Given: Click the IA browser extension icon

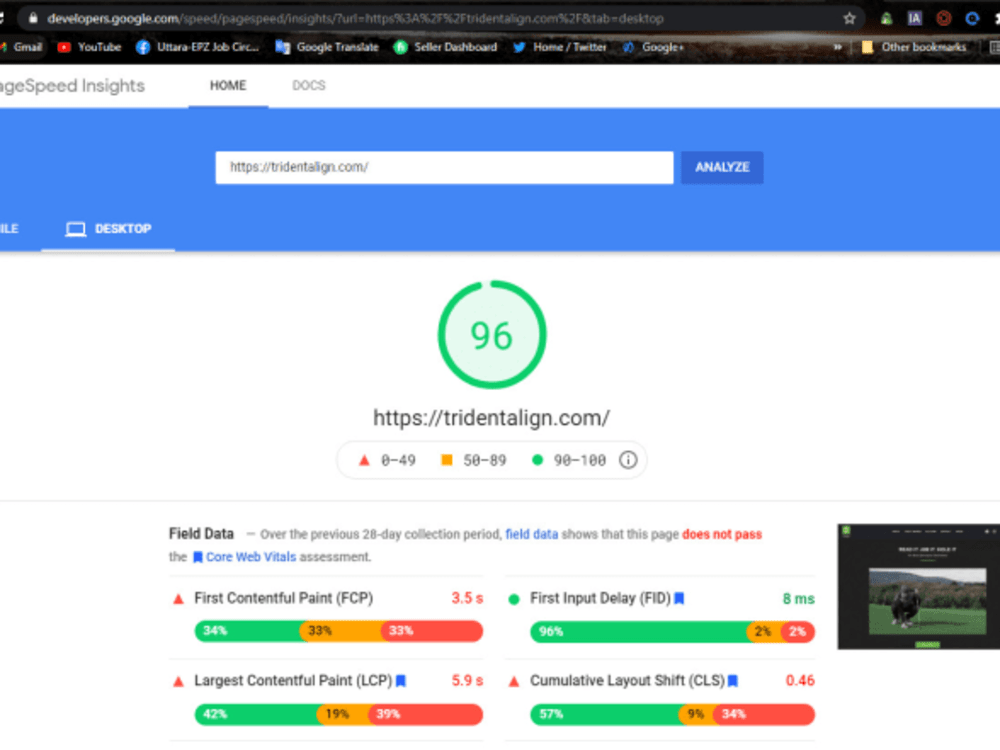Looking at the screenshot, I should click(915, 18).
